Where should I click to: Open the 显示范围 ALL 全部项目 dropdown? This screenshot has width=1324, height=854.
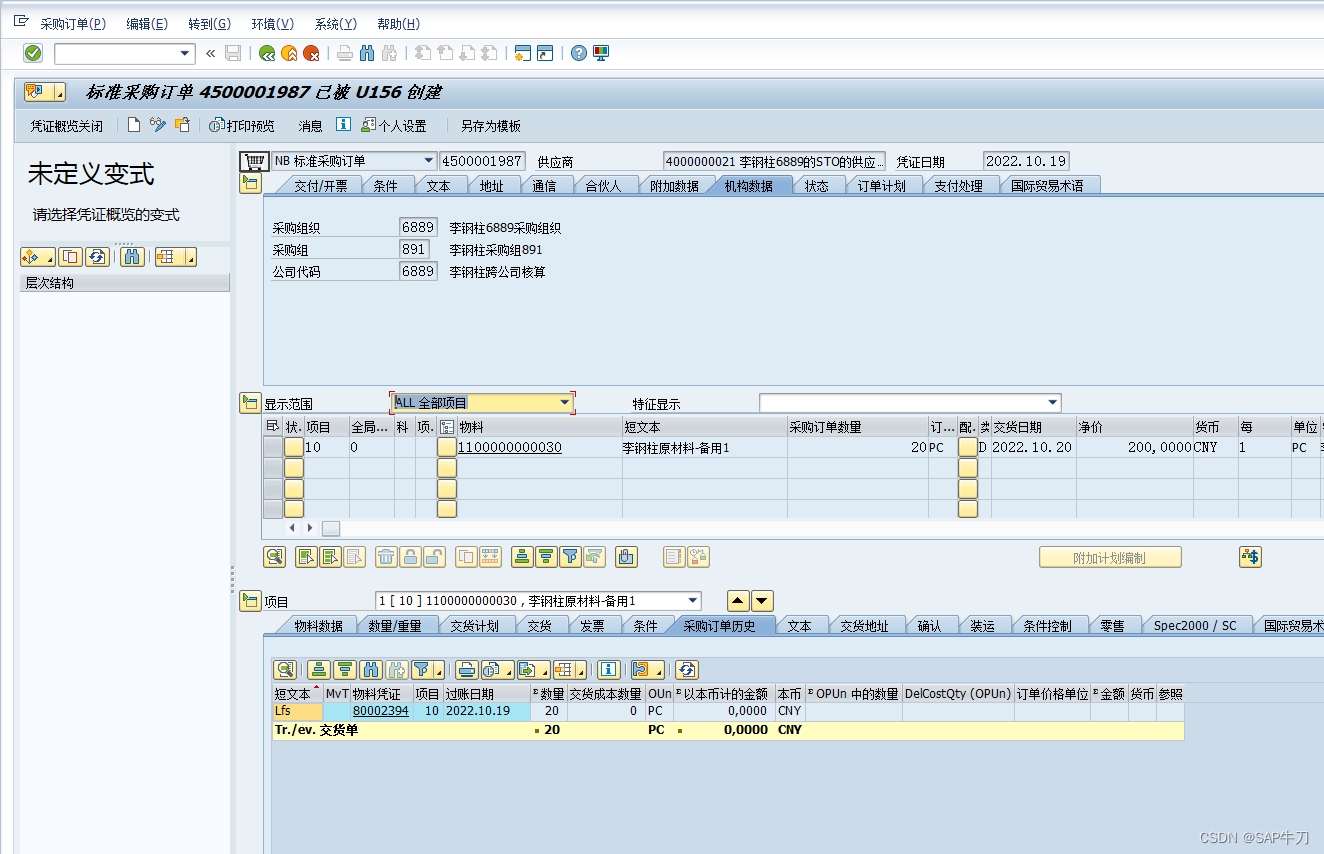pos(565,402)
